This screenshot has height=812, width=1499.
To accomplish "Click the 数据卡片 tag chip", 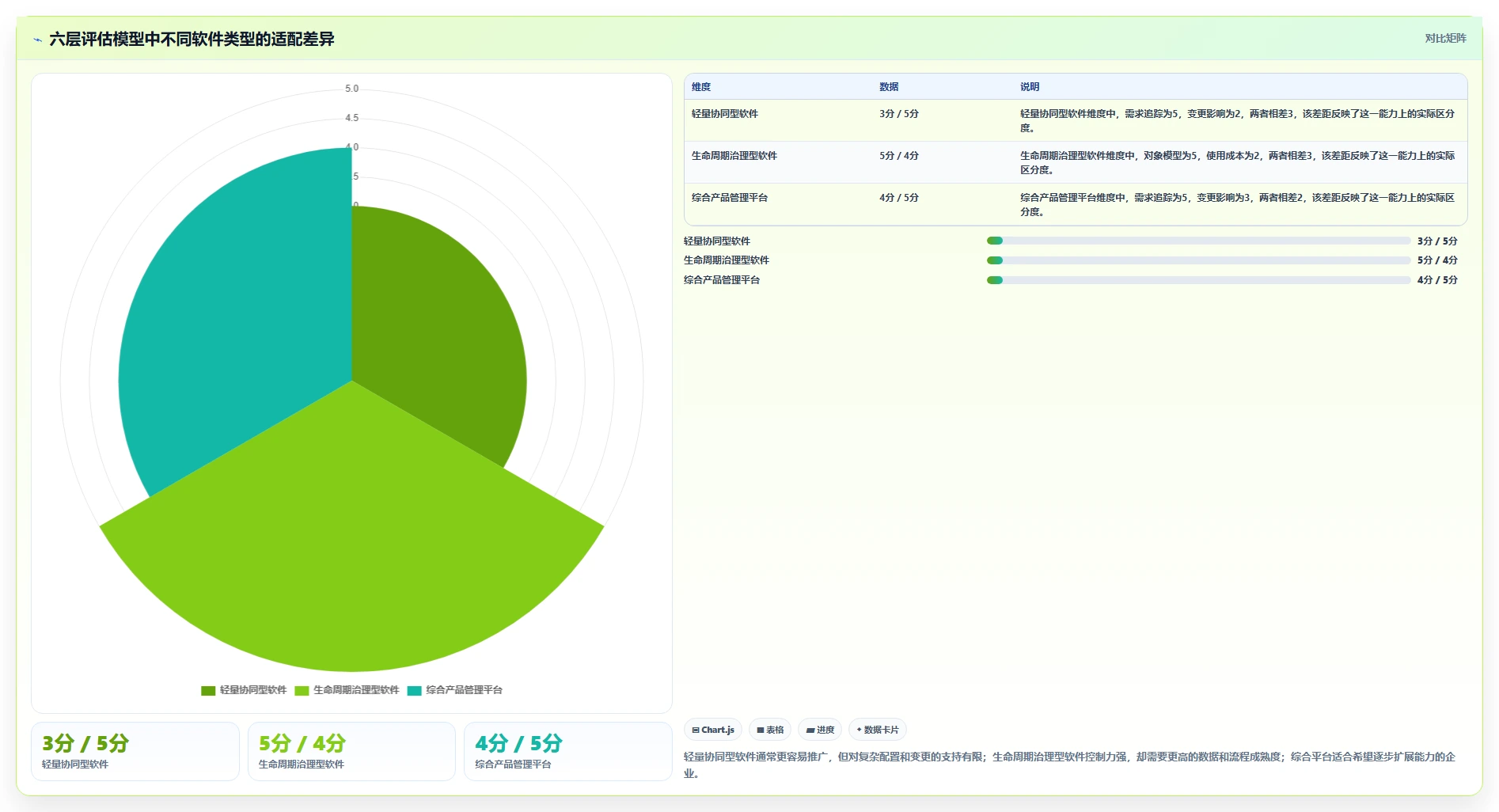I will point(878,730).
